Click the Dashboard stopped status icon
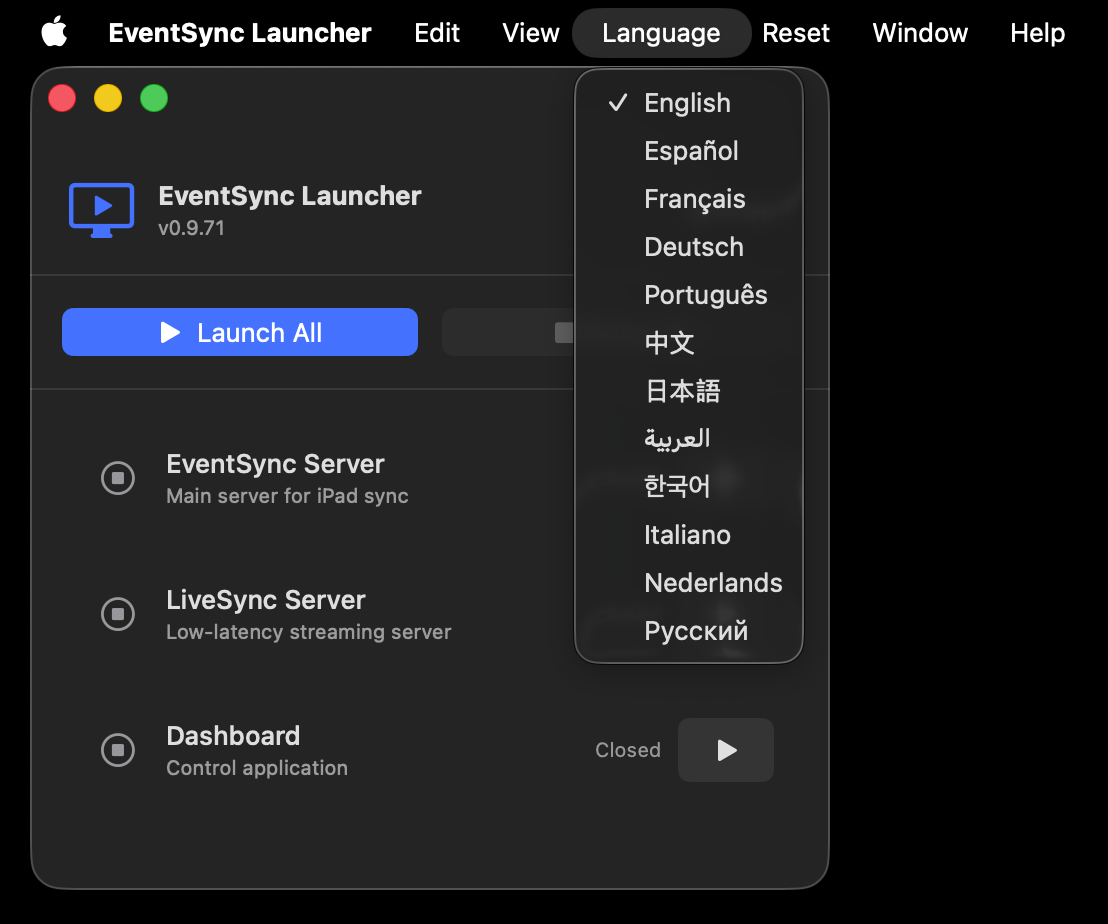 (118, 750)
